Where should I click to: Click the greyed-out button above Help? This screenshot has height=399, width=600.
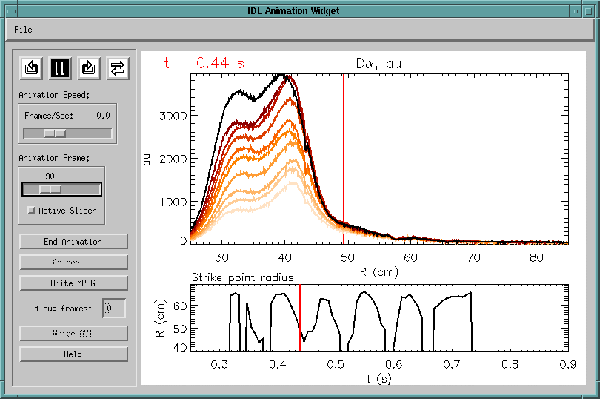73,333
